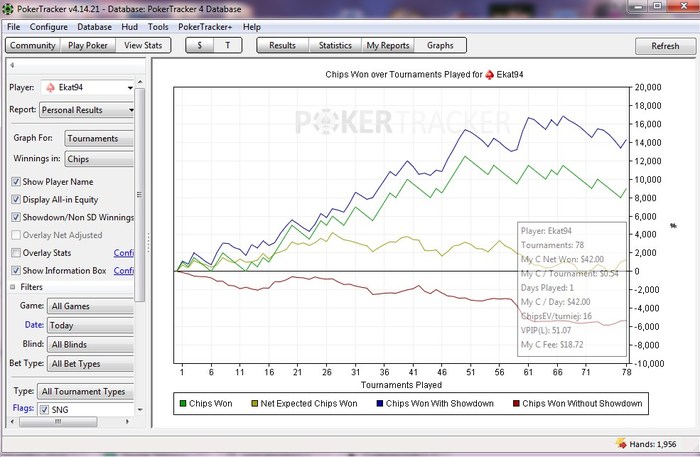The image size is (700, 457).
Task: Click sidebar scroll down arrow
Action: tap(140, 409)
